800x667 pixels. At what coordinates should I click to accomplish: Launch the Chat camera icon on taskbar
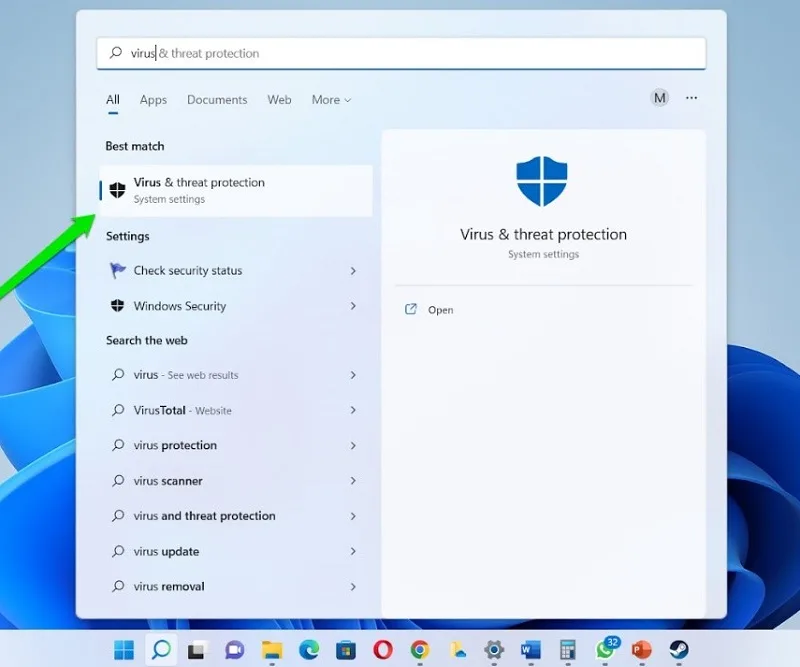[235, 650]
